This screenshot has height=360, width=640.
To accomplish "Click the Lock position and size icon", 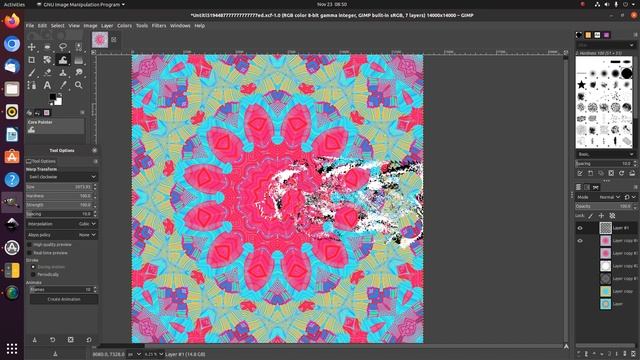I will 601,216.
